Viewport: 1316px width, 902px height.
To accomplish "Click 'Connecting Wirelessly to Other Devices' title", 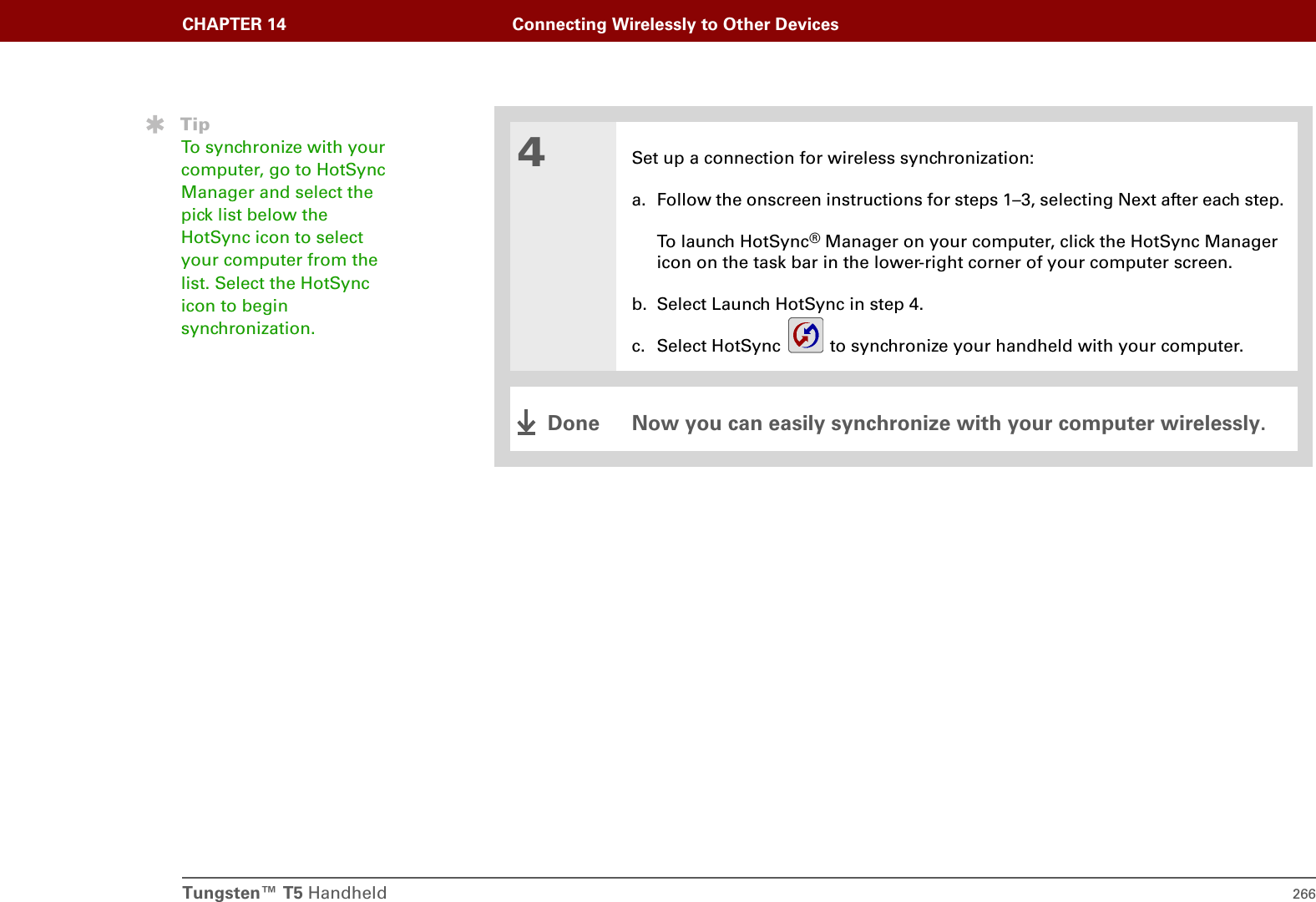I will 675,24.
